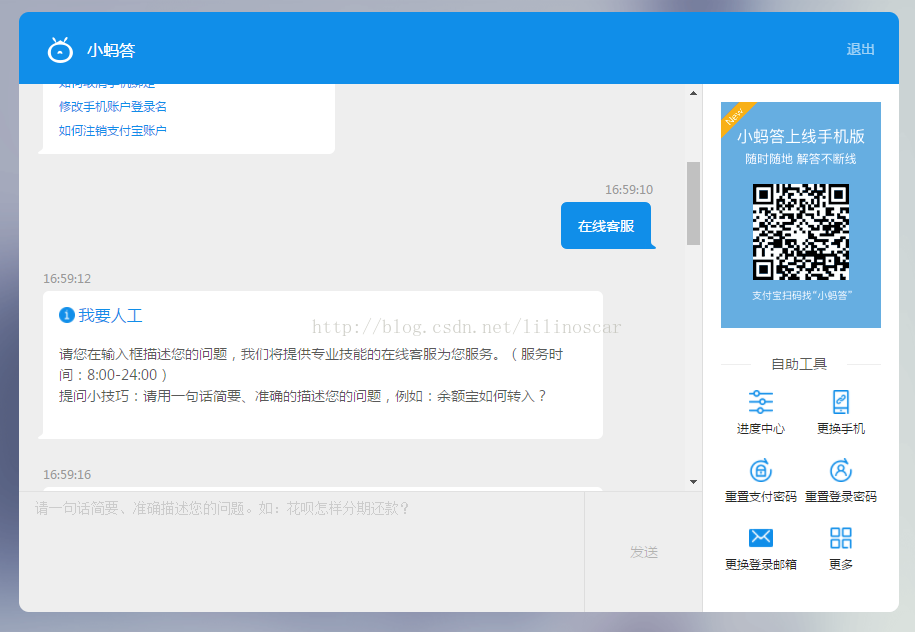
Task: Click the 退出 link in header
Action: pos(860,50)
